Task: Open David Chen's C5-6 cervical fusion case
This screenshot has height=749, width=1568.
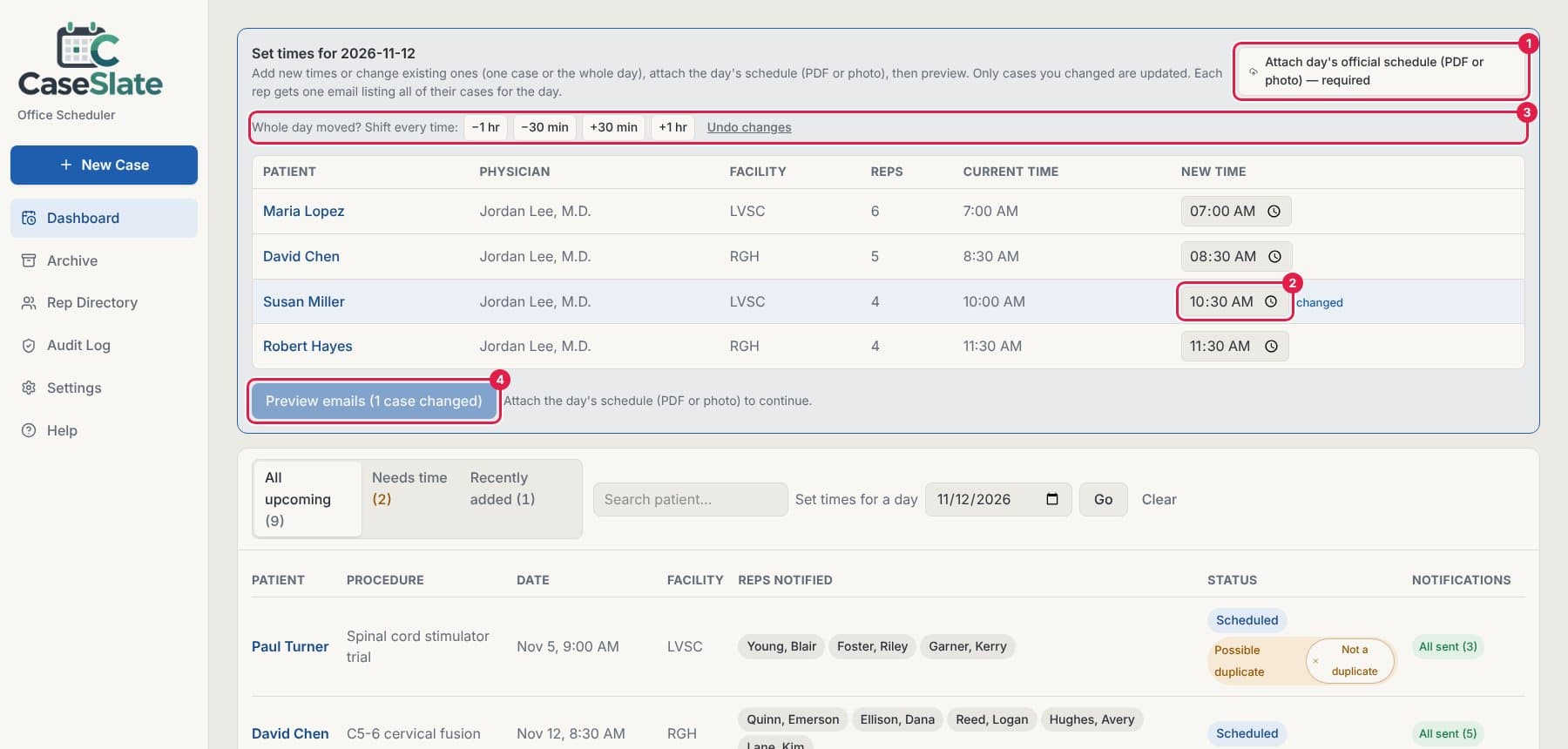Action: point(290,733)
